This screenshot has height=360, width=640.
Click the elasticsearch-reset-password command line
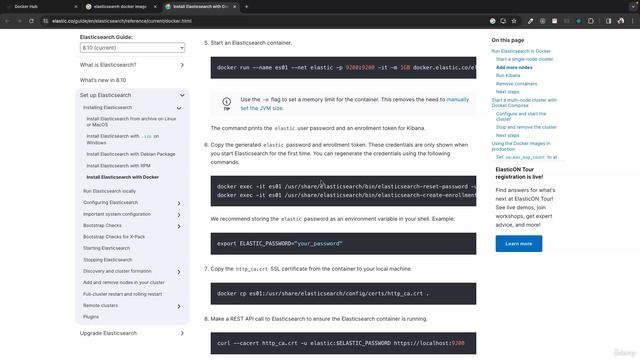[x=346, y=187]
